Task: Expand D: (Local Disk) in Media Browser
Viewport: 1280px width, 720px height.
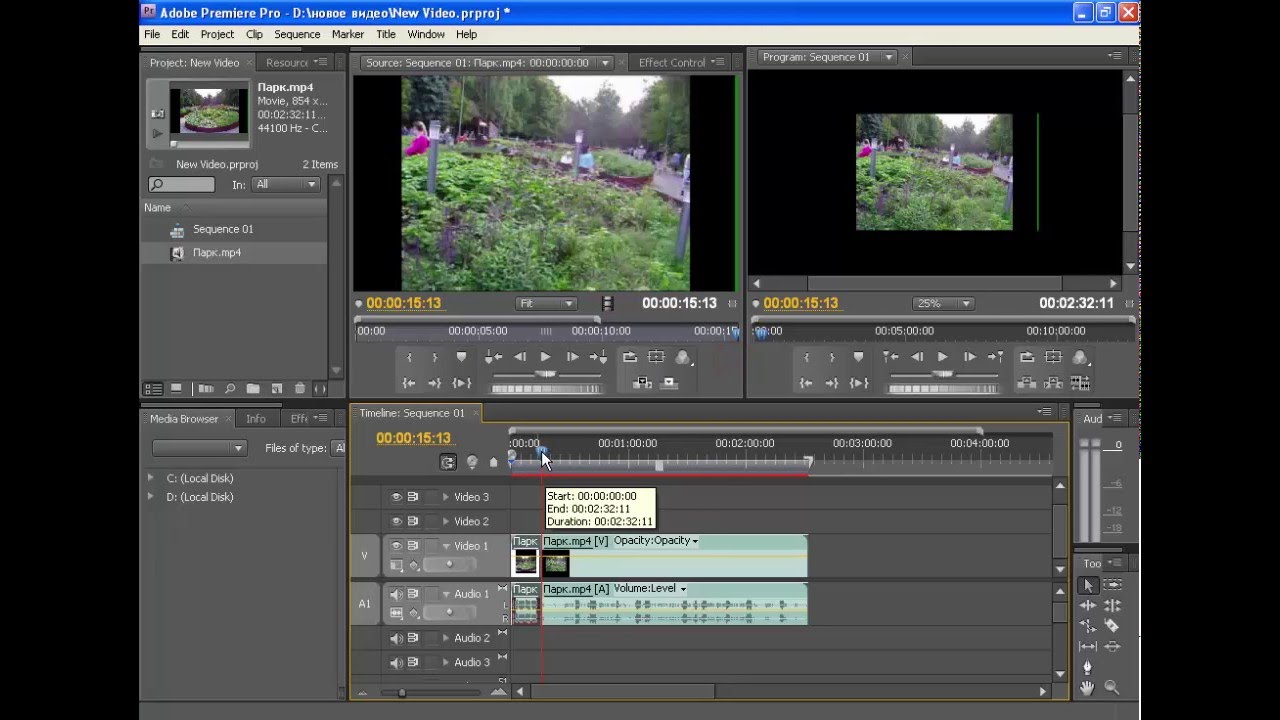Action: click(151, 497)
